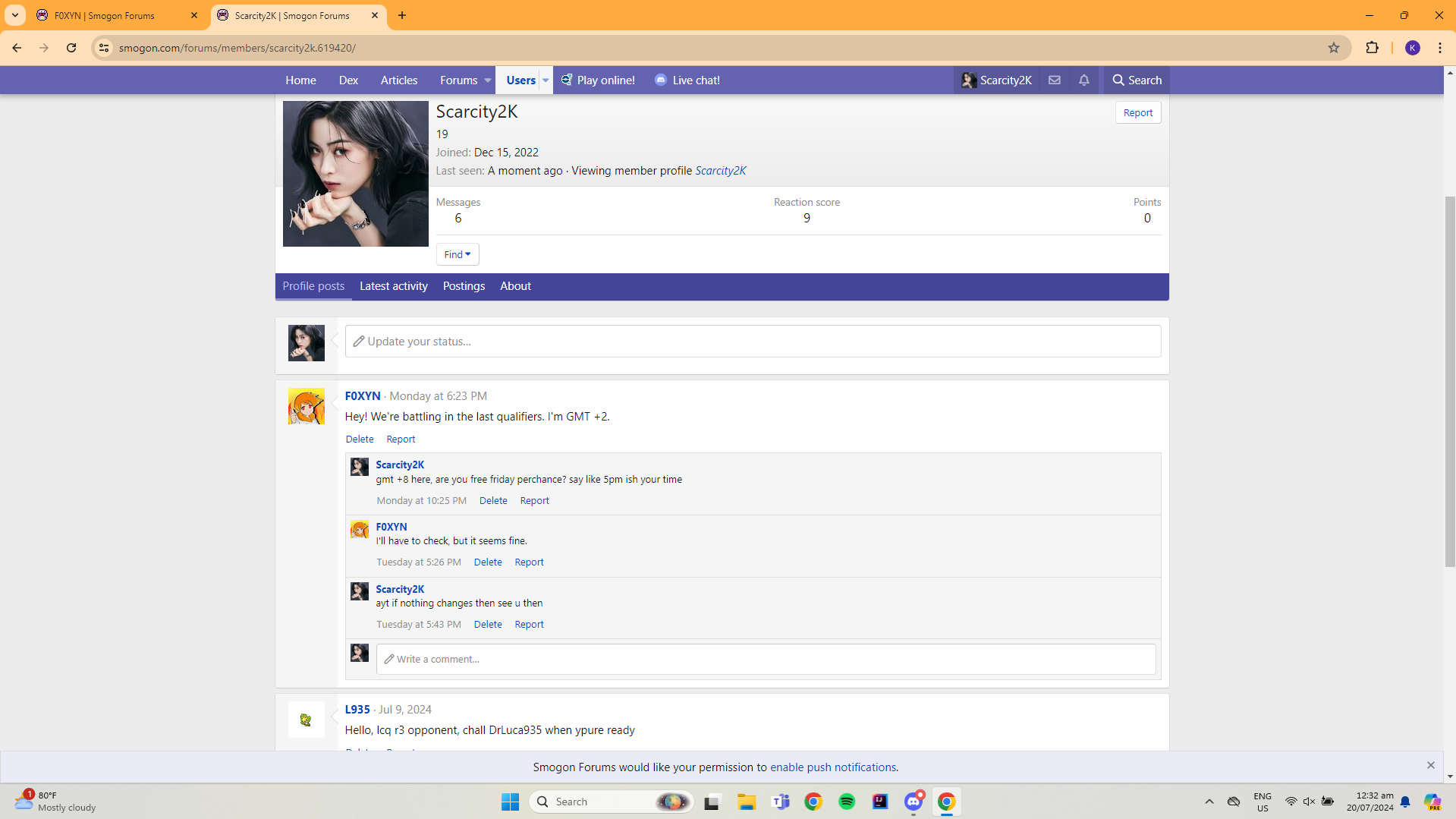The image size is (1456, 819).
Task: Select the Profile posts tab
Action: pyautogui.click(x=313, y=286)
